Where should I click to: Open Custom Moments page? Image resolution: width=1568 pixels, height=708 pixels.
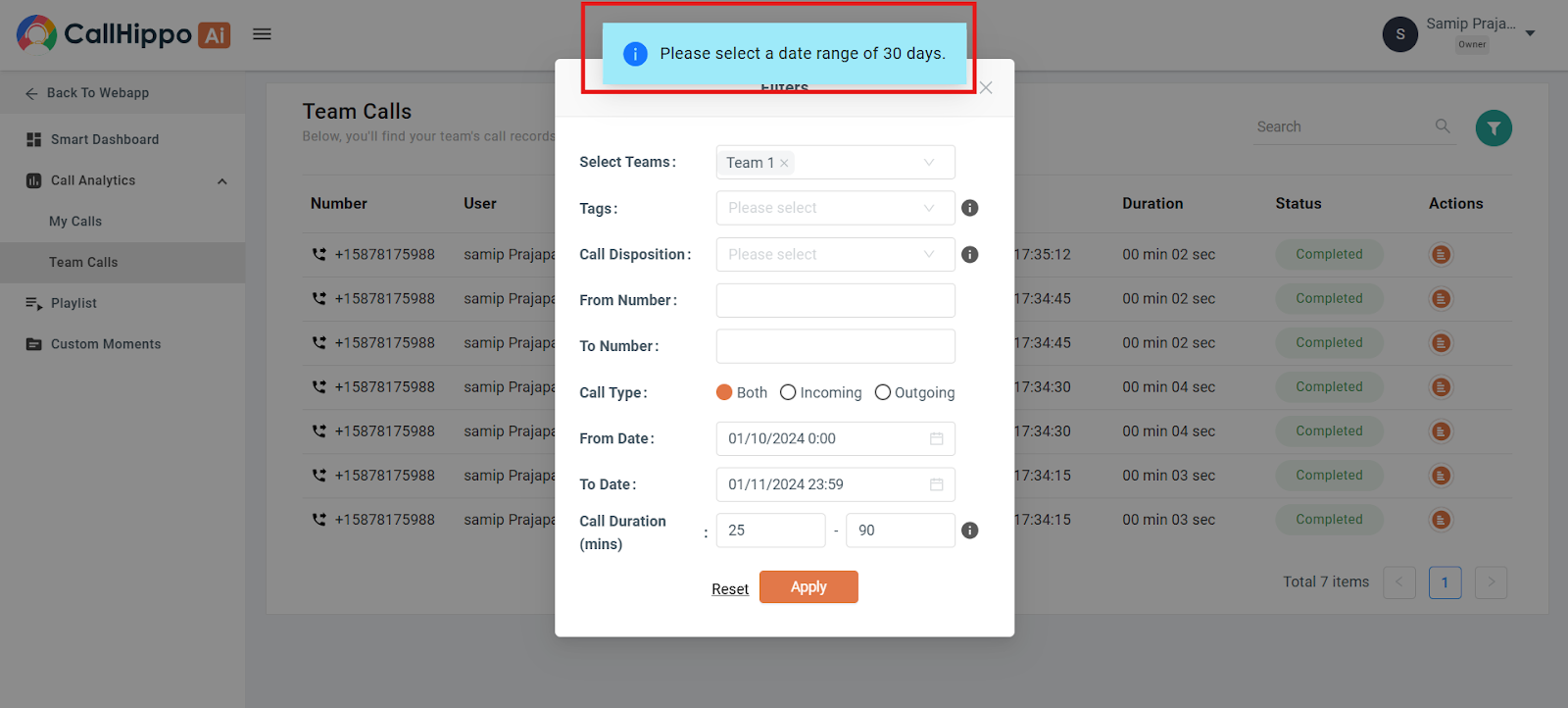(x=106, y=344)
